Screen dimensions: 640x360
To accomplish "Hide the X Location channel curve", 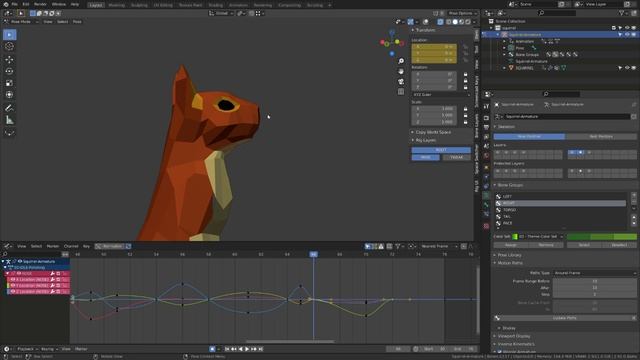I will pyautogui.click(x=13, y=280).
